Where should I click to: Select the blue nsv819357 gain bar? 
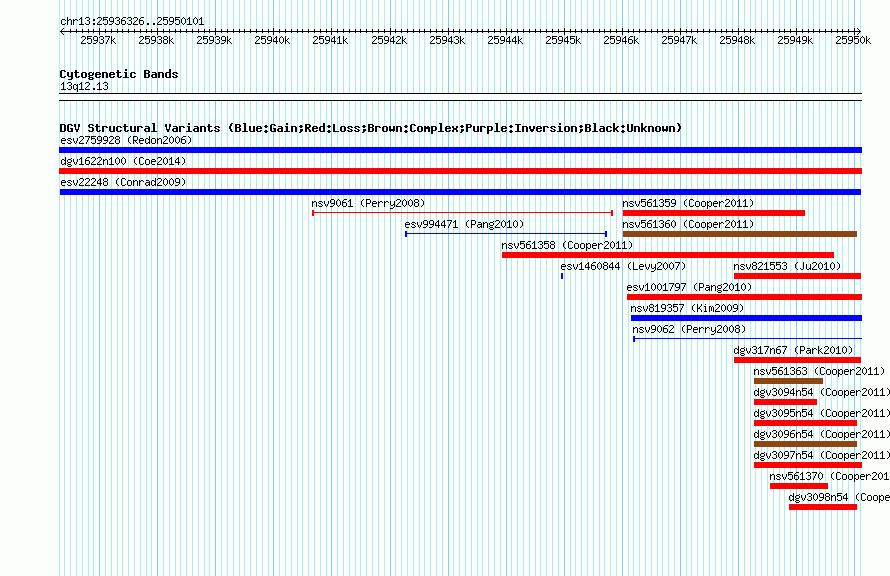[746, 318]
